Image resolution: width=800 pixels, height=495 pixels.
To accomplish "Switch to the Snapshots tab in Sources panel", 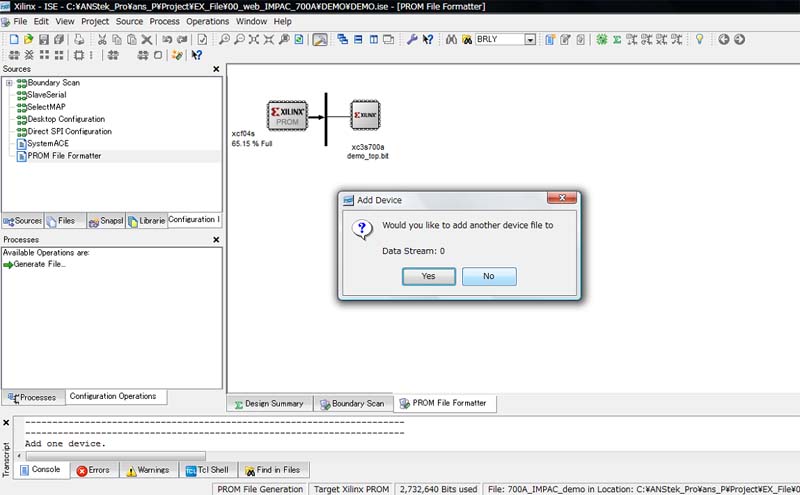I will [x=106, y=221].
